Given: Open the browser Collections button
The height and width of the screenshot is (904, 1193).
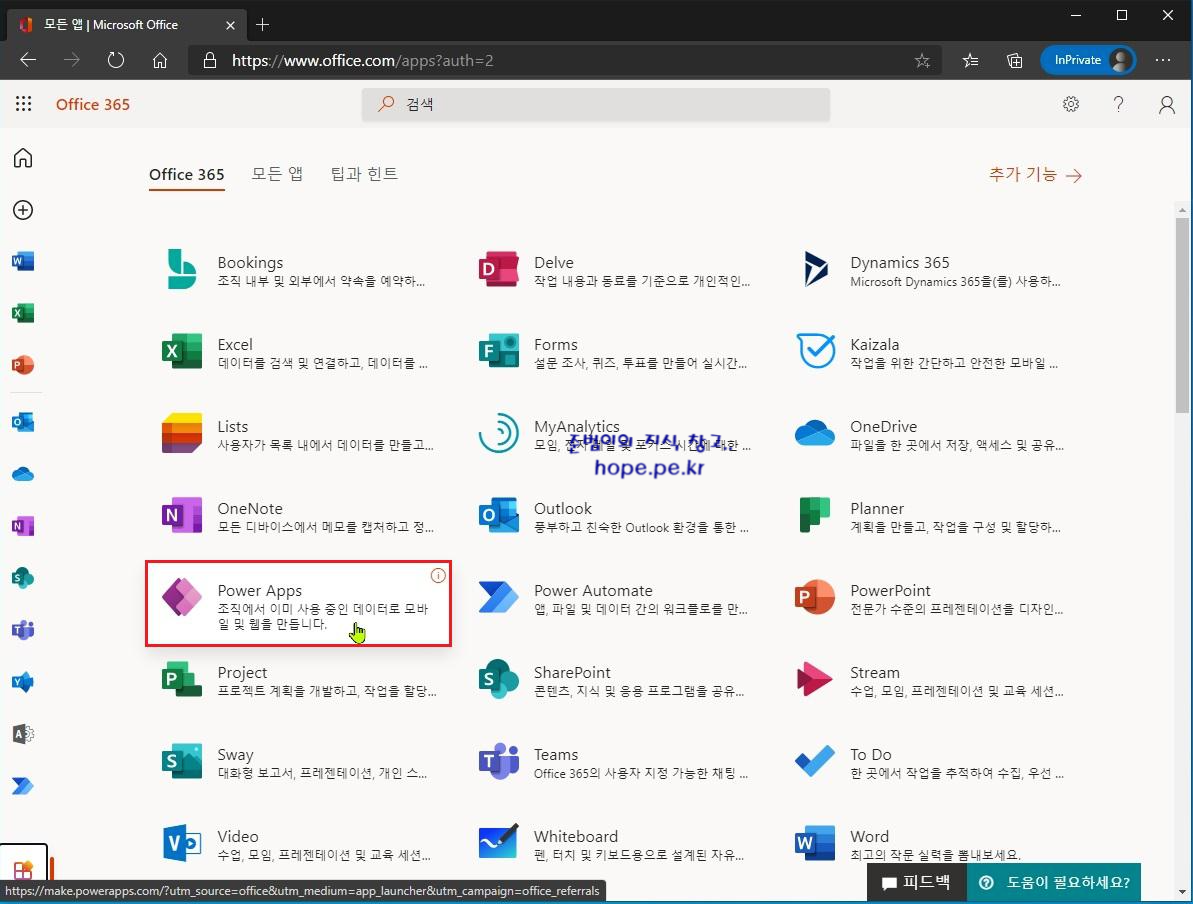Looking at the screenshot, I should point(1015,60).
